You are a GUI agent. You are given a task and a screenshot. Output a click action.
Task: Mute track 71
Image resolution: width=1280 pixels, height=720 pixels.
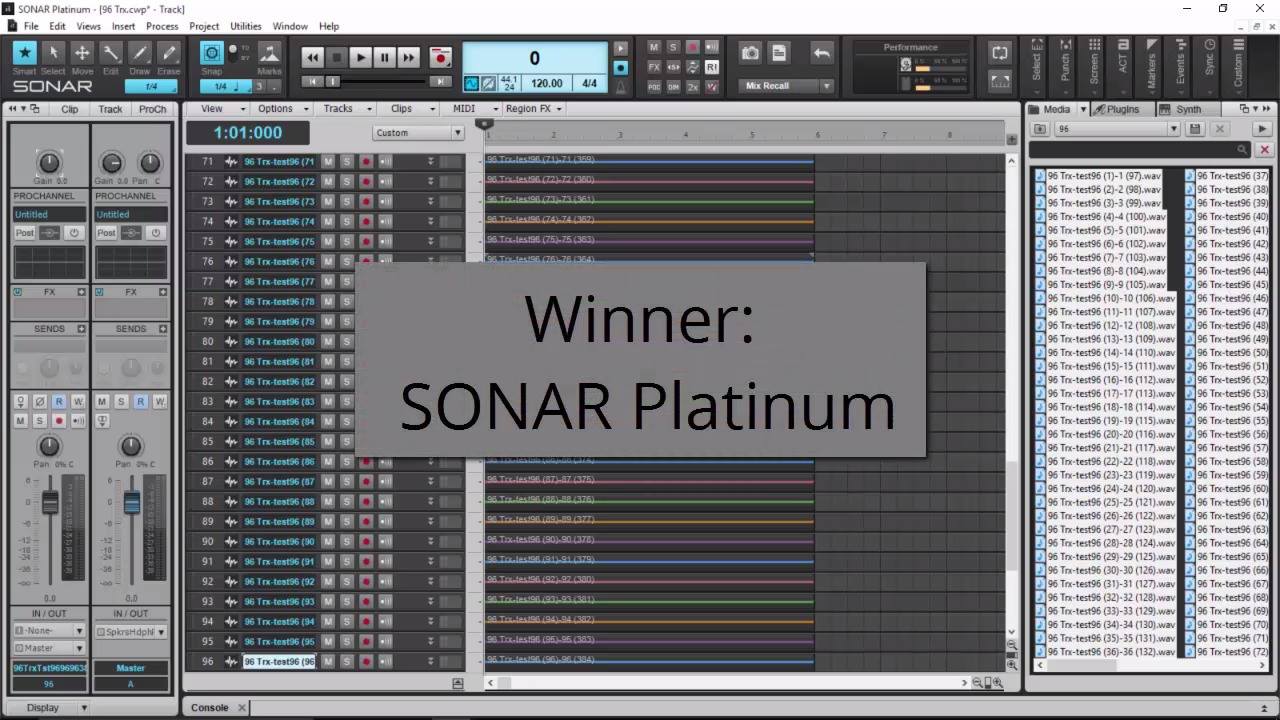[327, 161]
